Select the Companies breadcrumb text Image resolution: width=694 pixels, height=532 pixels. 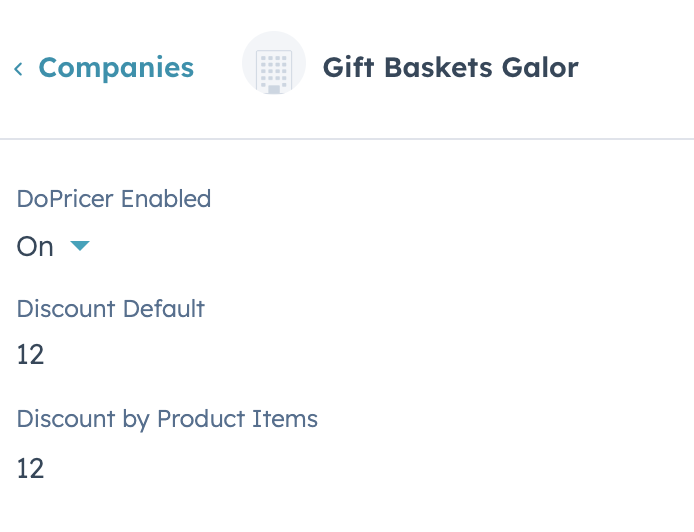point(116,68)
